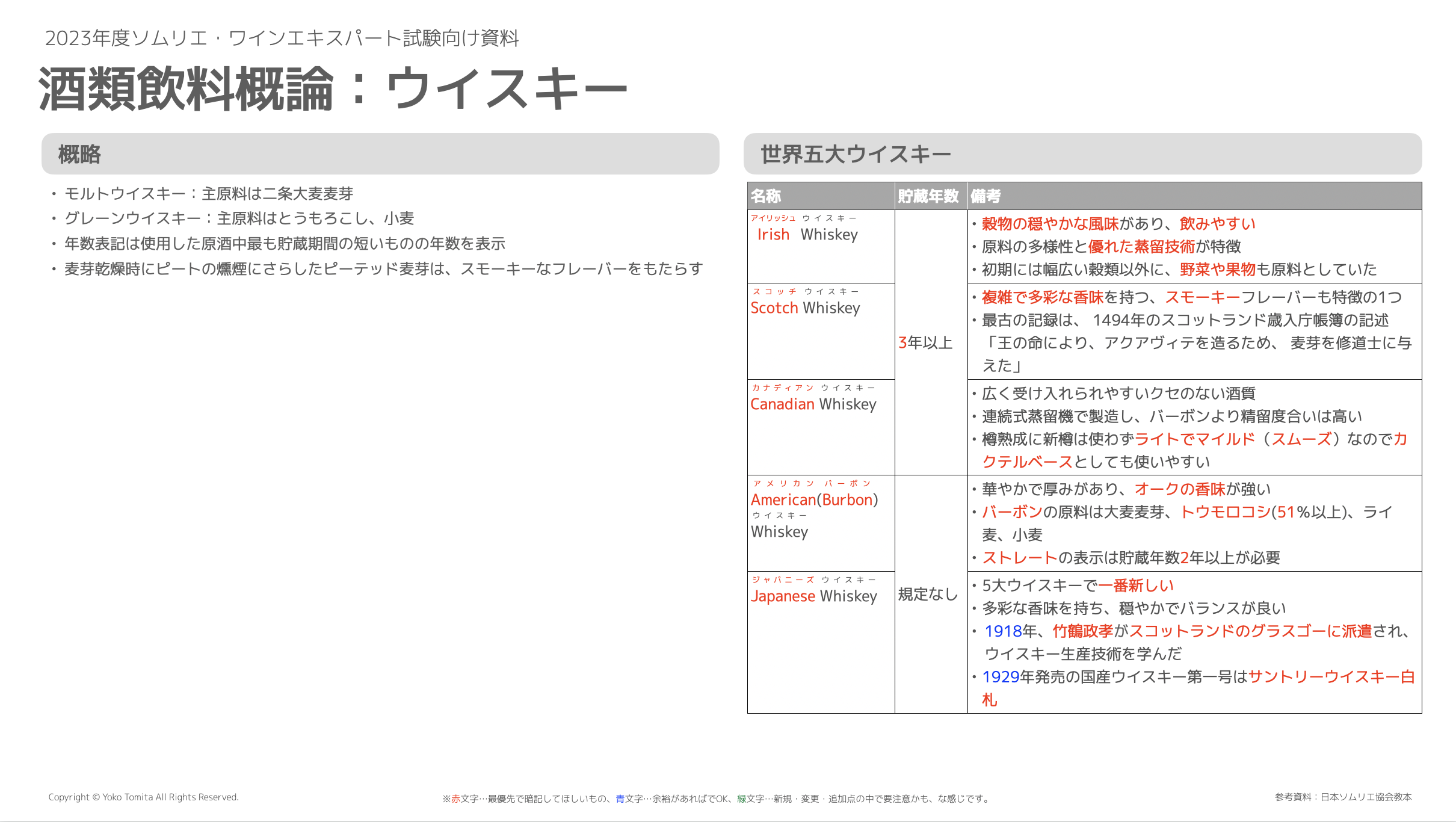The height and width of the screenshot is (822, 1456).
Task: Click line about 1918年、竹鶴政孝 in Glasgow
Action: (1197, 642)
